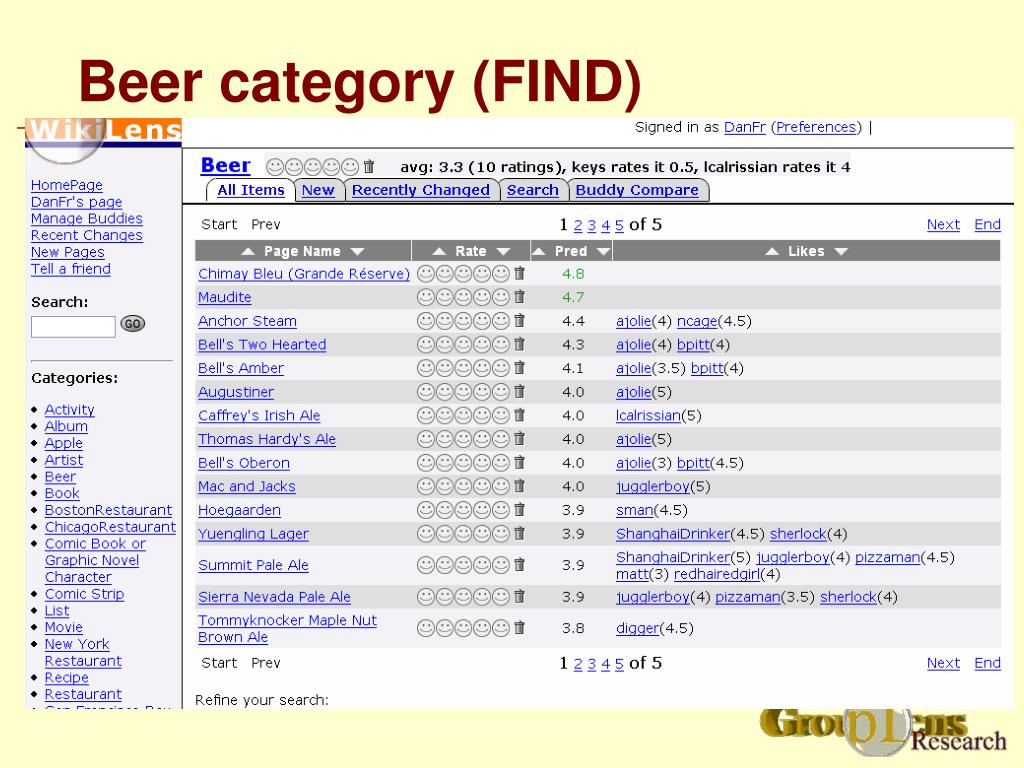Click trash icon for Sierra Nevada Pale Ale
Image resolution: width=1024 pixels, height=768 pixels.
519,596
